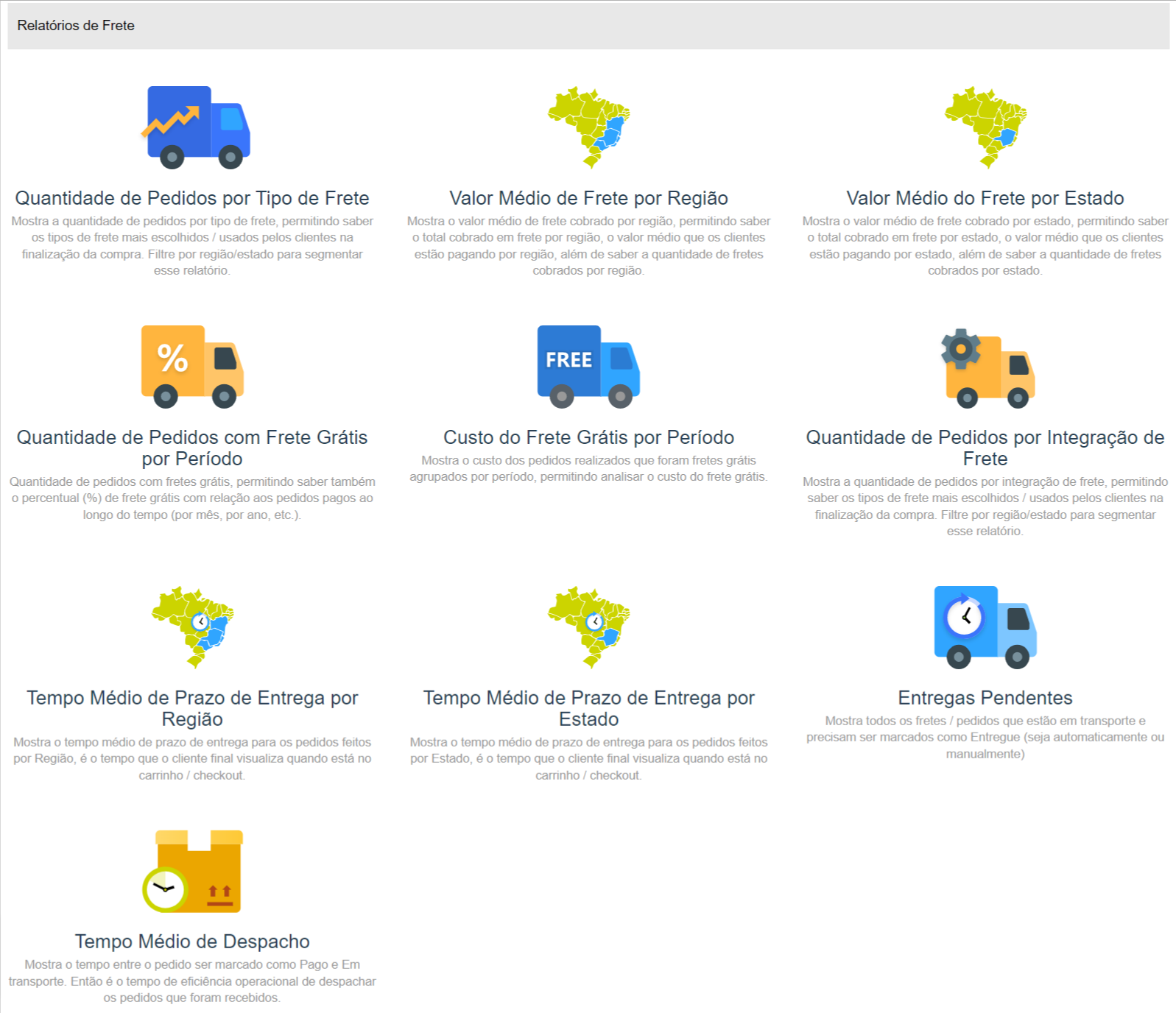Image resolution: width=1176 pixels, height=1013 pixels.
Task: Go to Valor Médio de Frete por Região
Action: coord(588,198)
